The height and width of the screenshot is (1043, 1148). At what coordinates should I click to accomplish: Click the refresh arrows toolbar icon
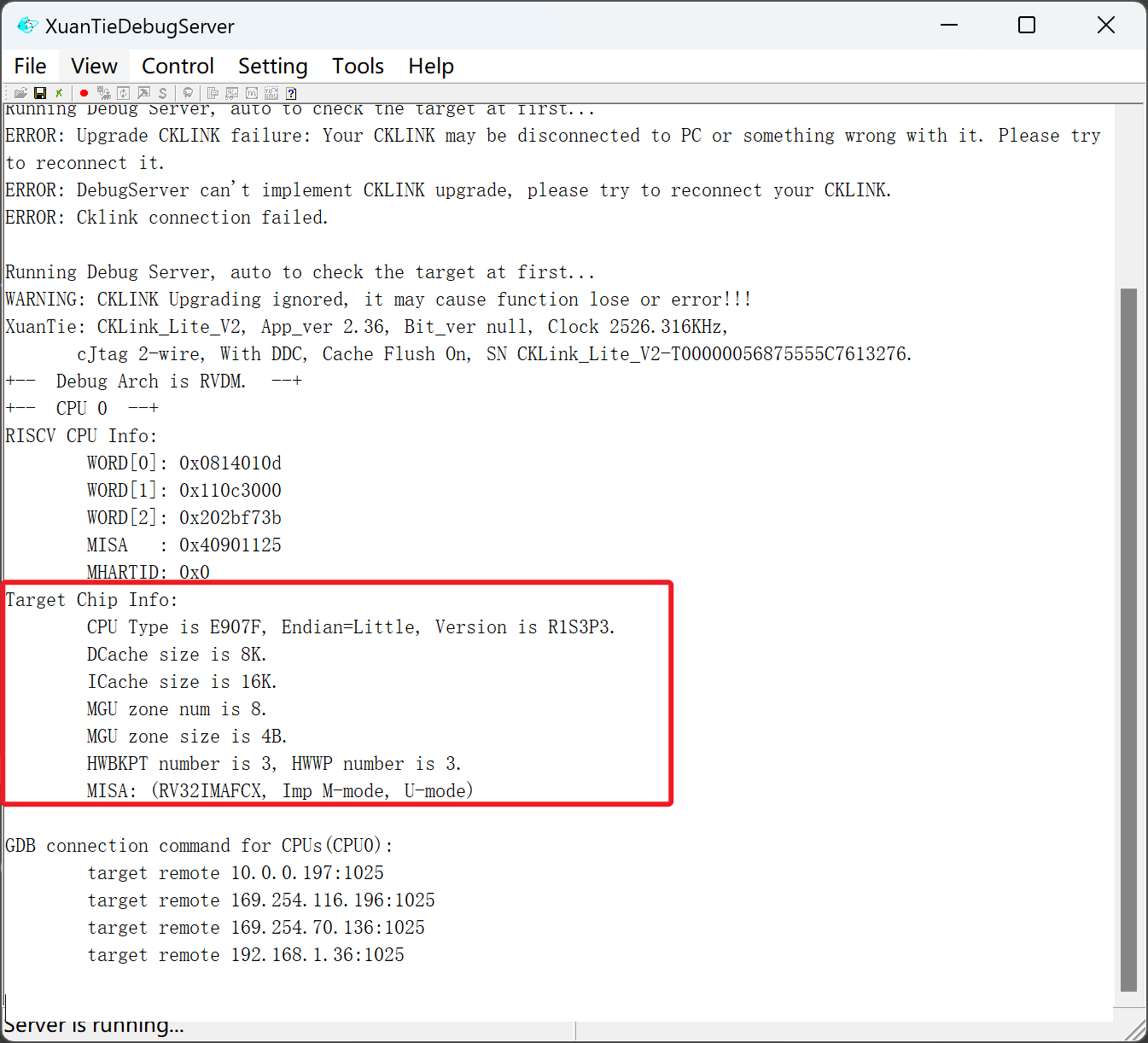124,93
